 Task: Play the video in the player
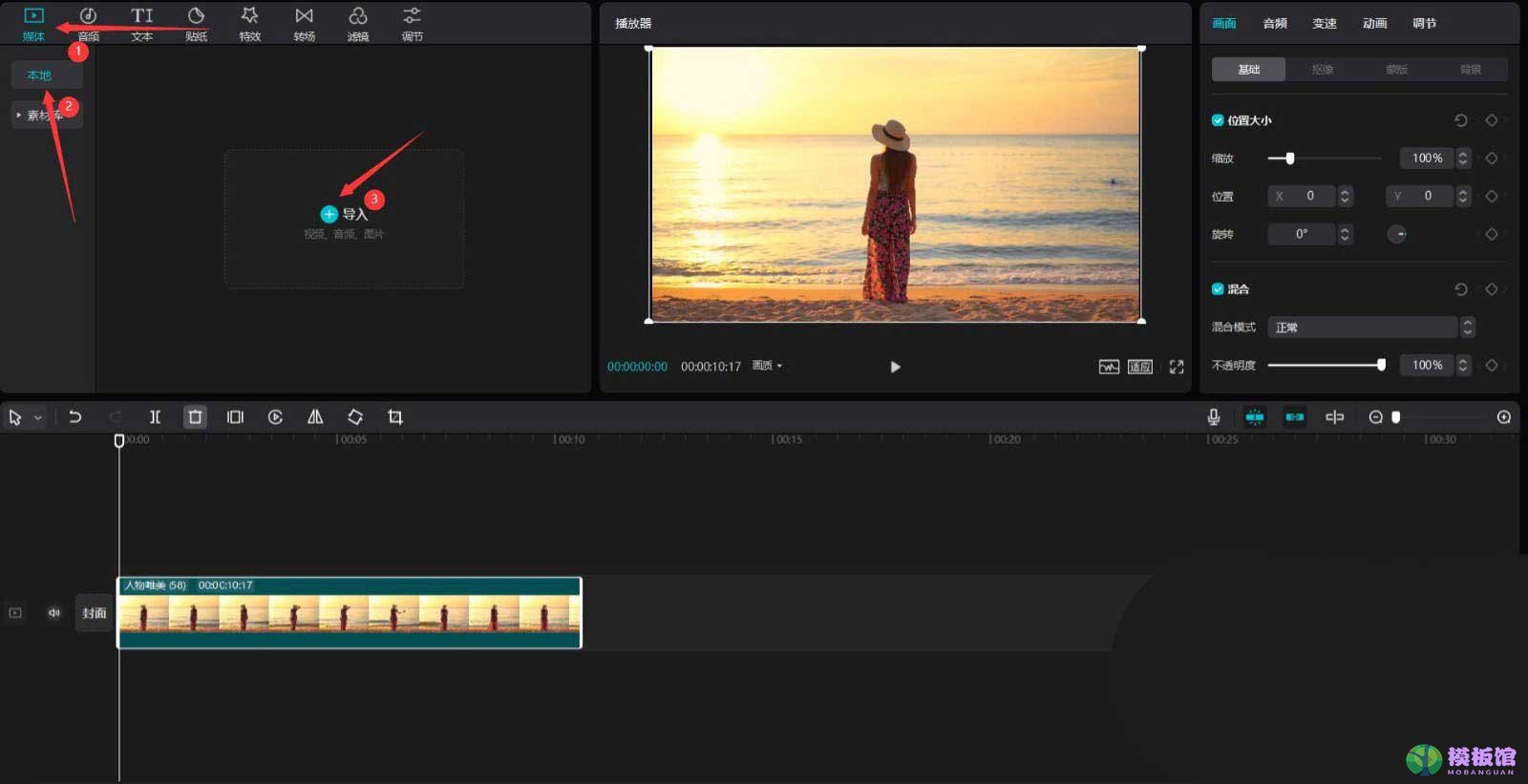[895, 367]
